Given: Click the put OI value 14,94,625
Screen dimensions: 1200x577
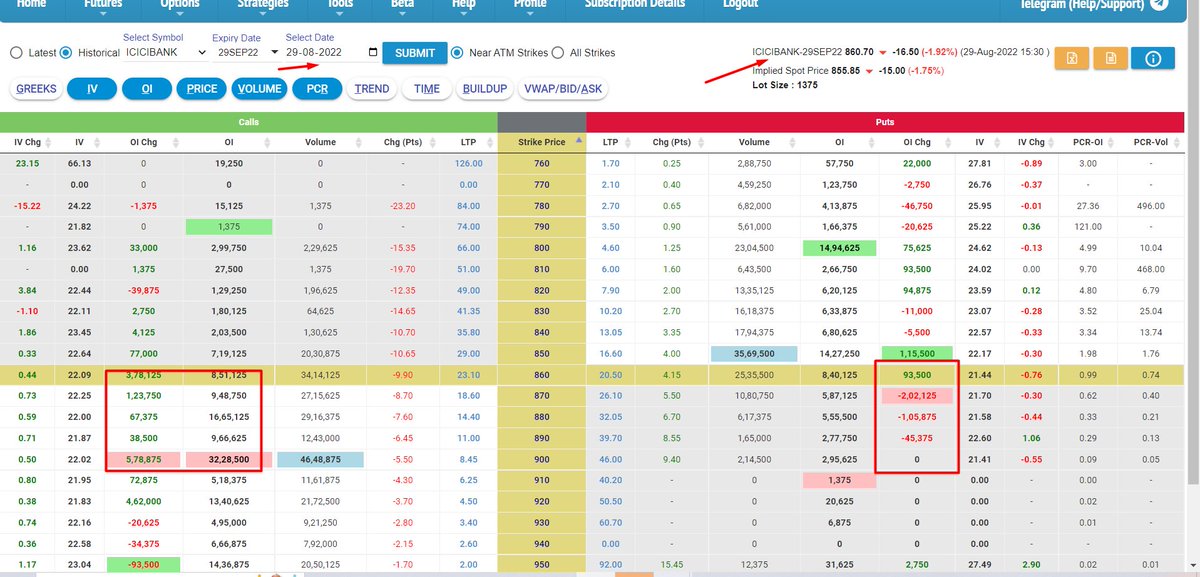Looking at the screenshot, I should coord(841,247).
